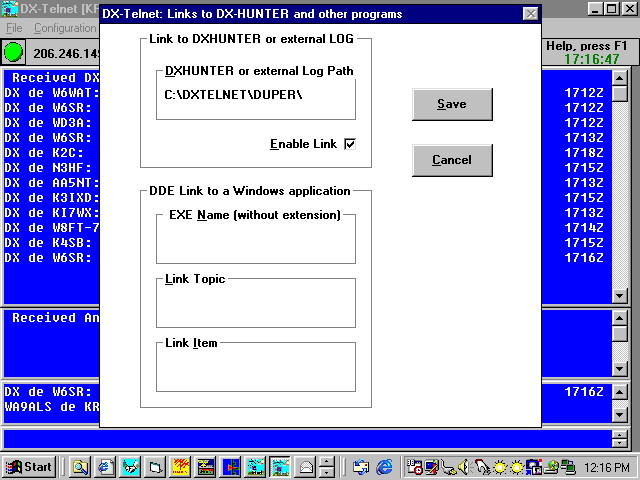Click the WA9ALS de KR line
The height and width of the screenshot is (480, 640).
[x=52, y=407]
